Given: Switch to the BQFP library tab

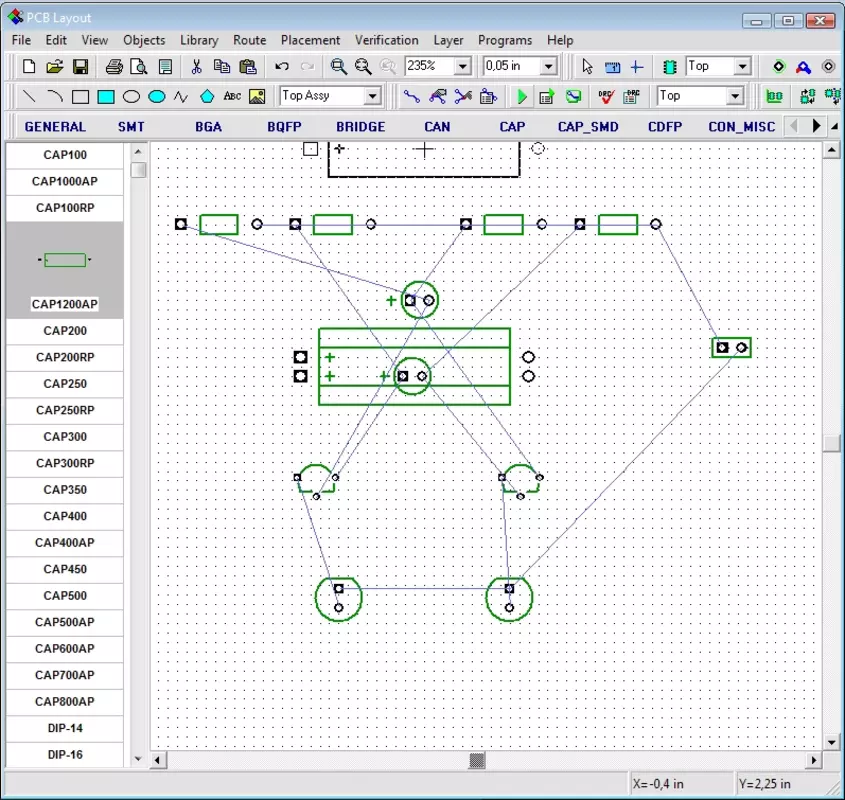Looking at the screenshot, I should [284, 127].
